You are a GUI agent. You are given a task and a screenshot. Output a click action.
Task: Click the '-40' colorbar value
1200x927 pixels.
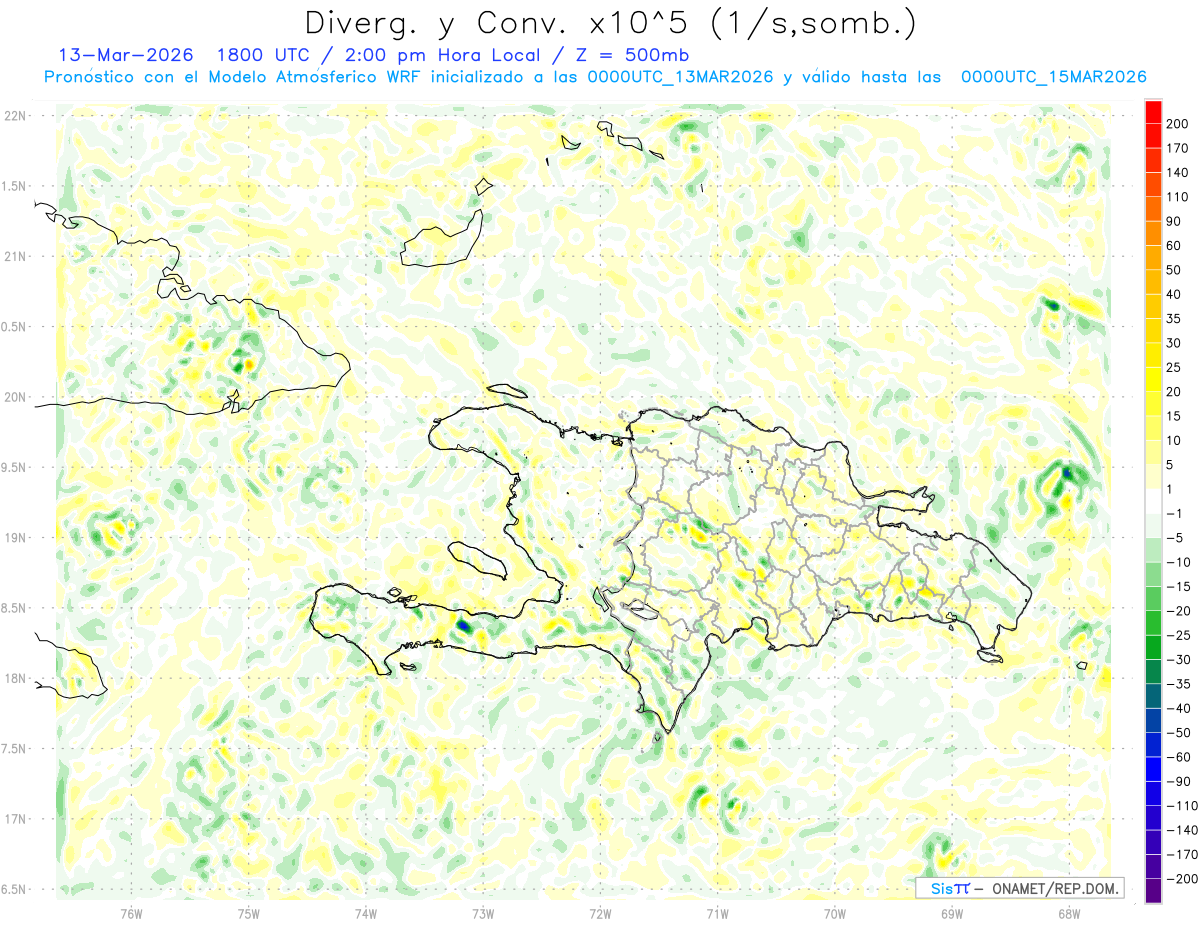coord(1179,708)
